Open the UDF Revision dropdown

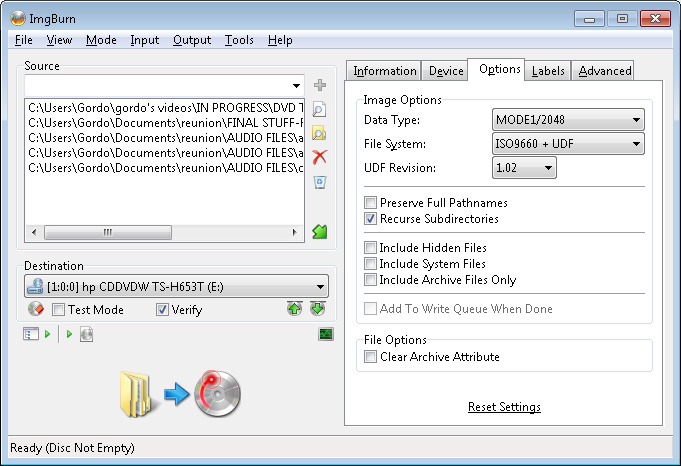pos(524,168)
